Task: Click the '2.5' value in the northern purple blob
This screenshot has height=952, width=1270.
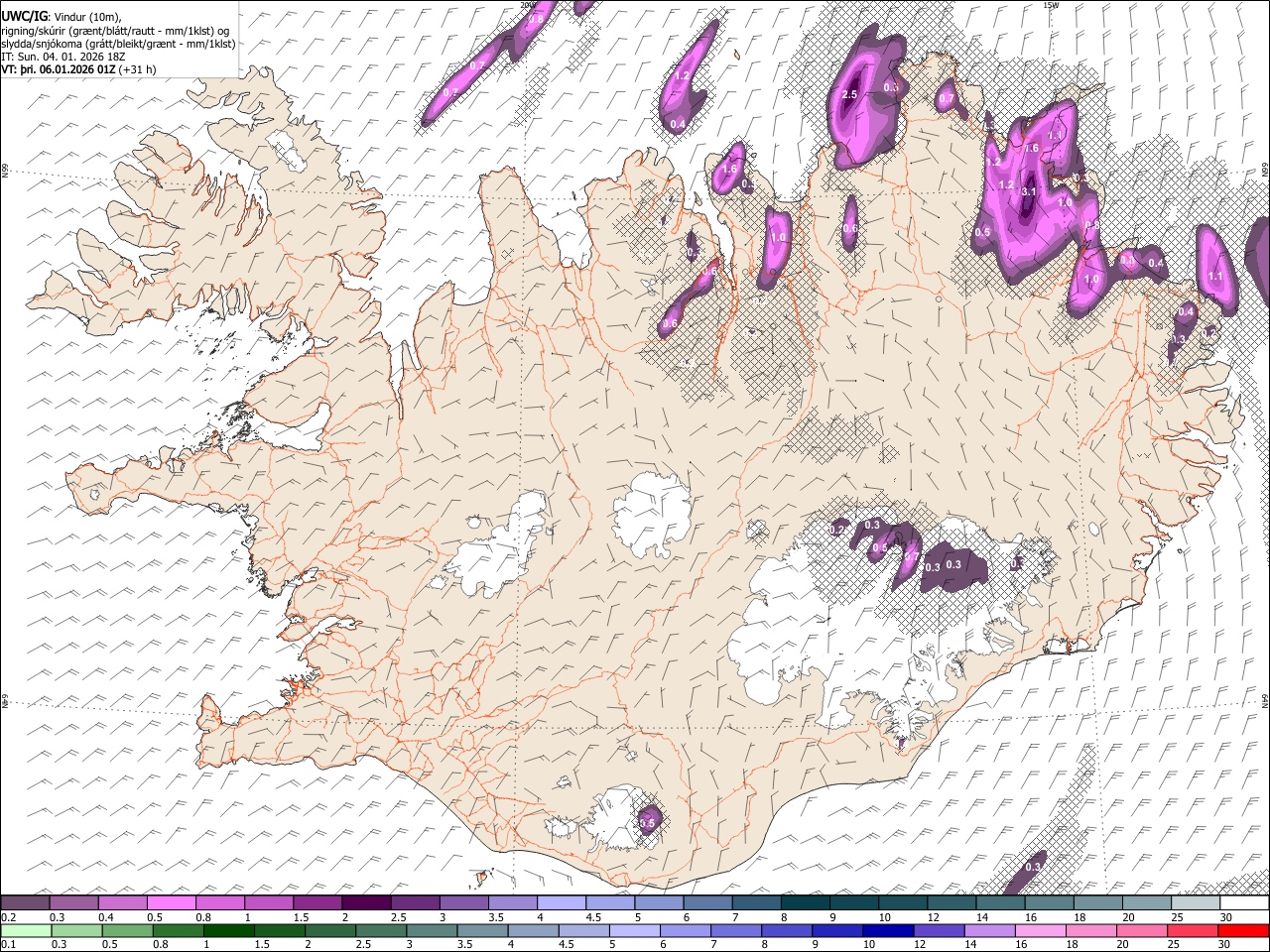Action: pos(849,94)
